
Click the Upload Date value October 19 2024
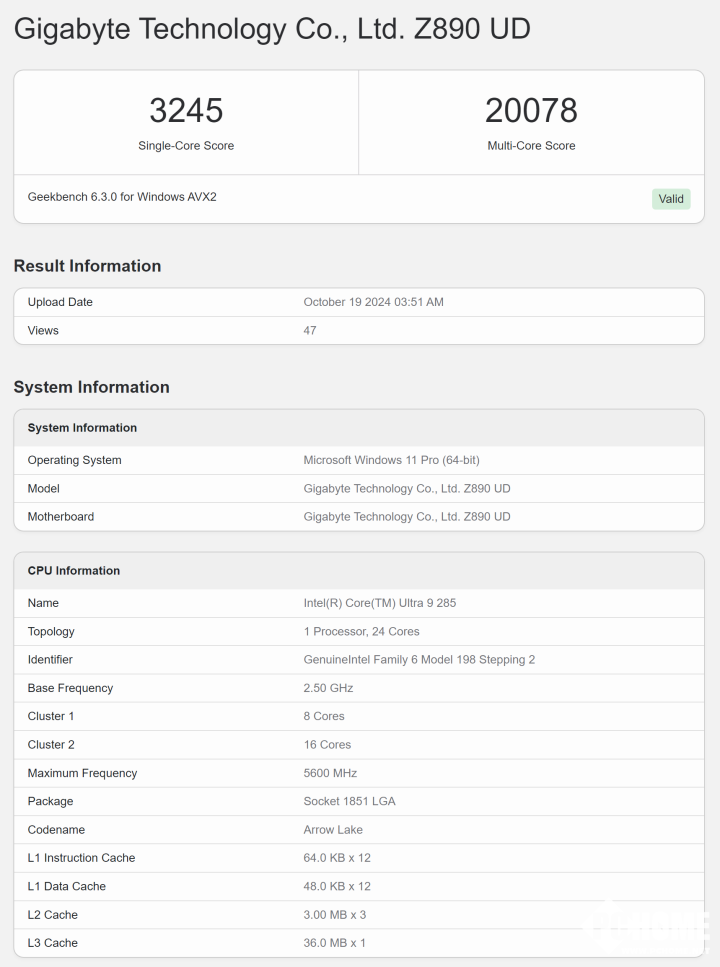tap(373, 302)
